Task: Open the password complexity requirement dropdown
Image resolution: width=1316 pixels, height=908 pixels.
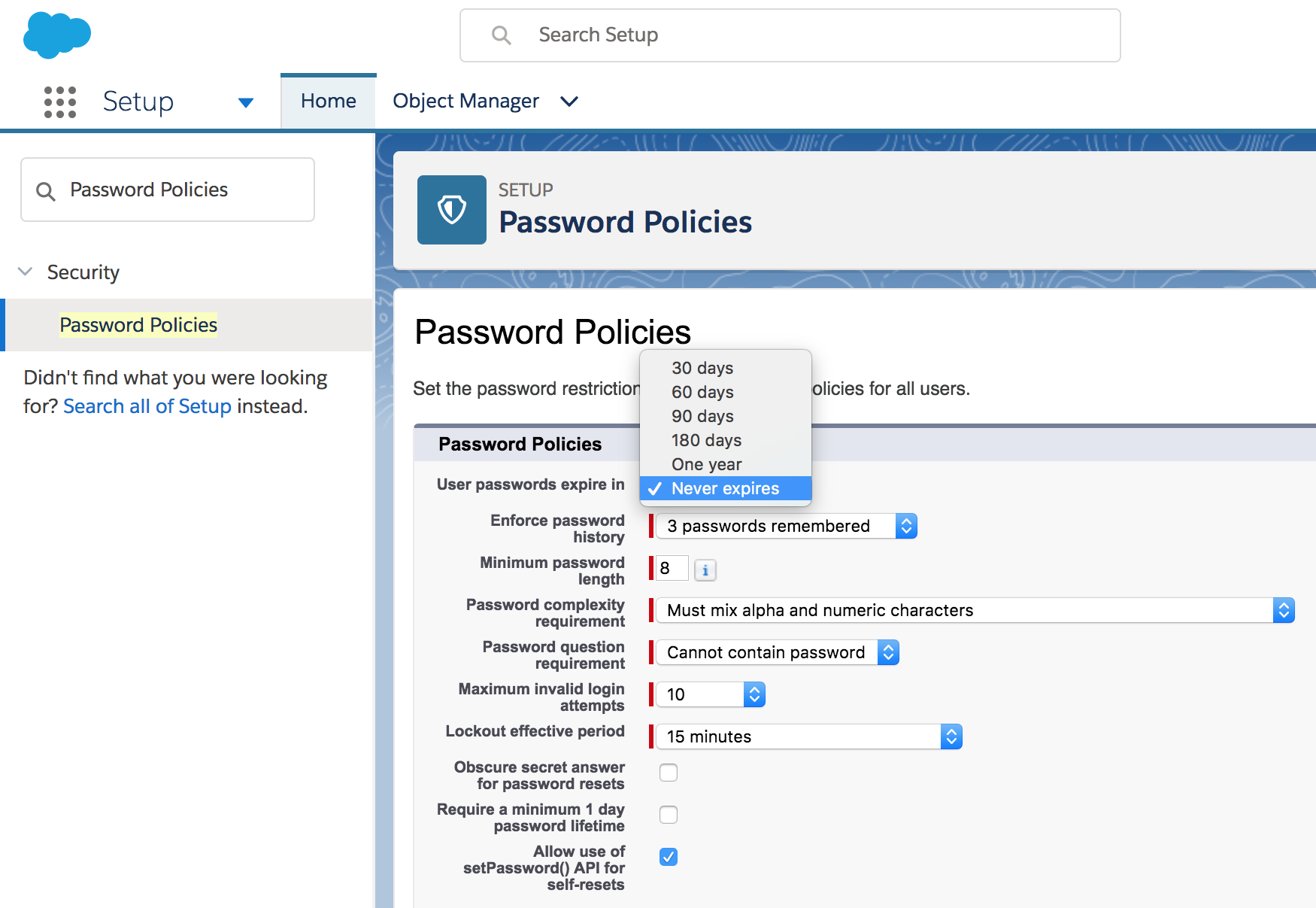Action: point(975,610)
